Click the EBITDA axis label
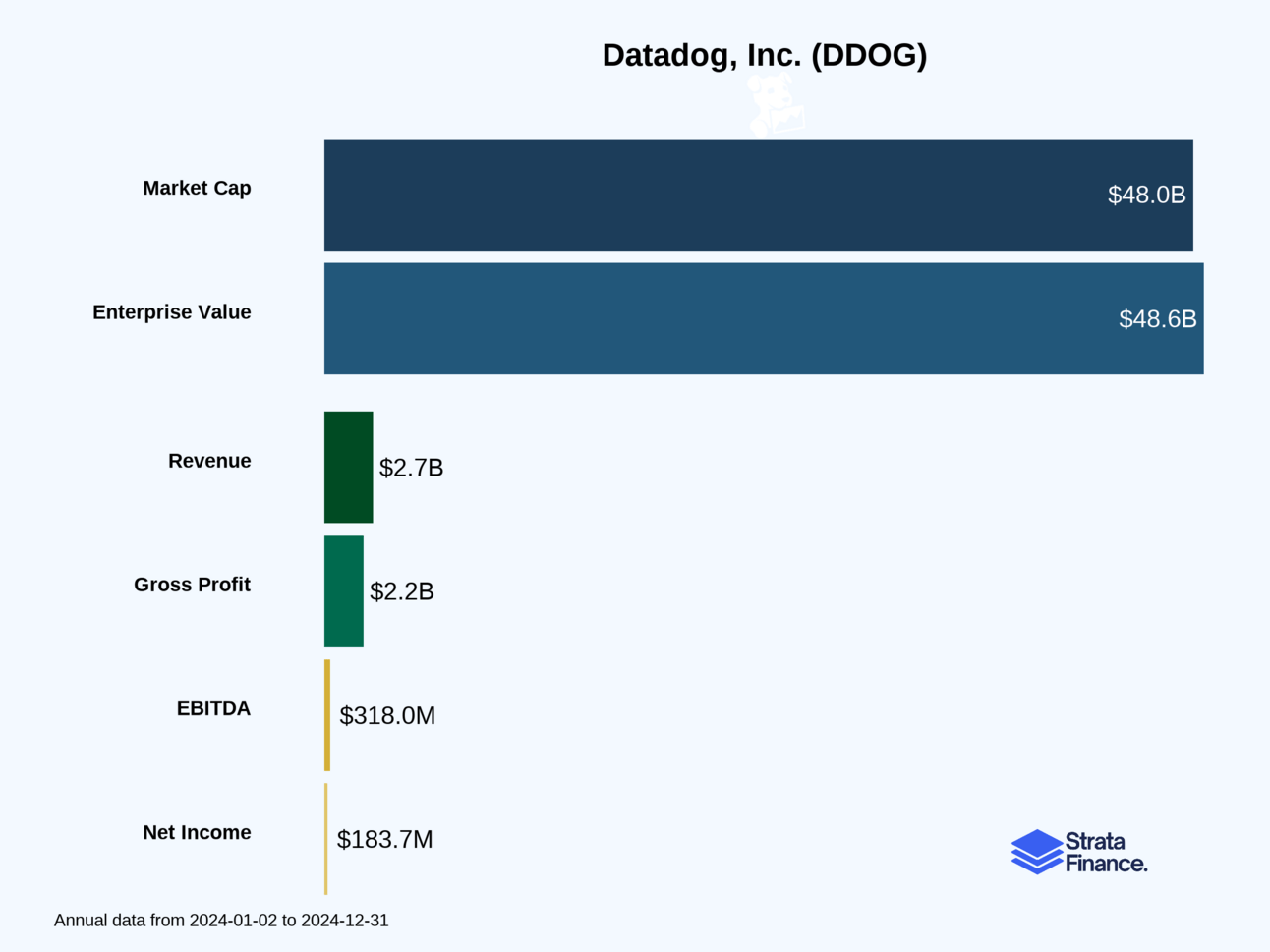Image resolution: width=1270 pixels, height=952 pixels. tap(213, 708)
